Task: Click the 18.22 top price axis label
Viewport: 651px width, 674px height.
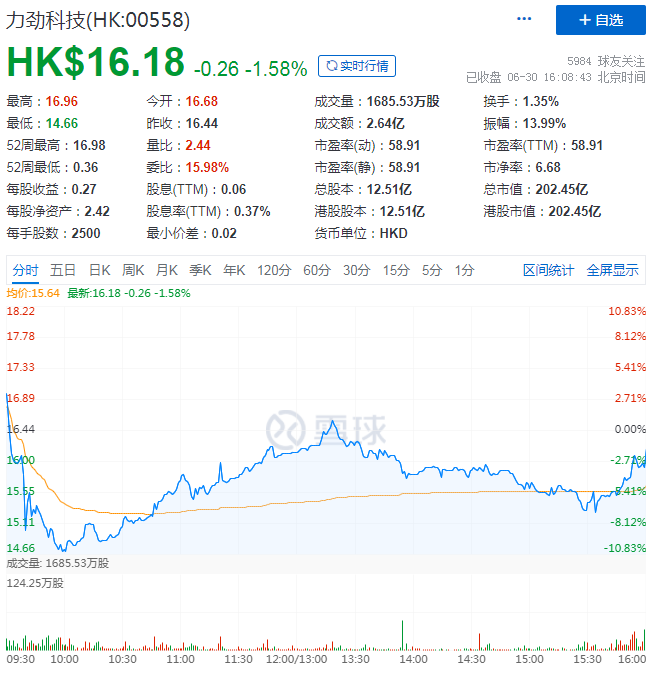Action: click(x=20, y=311)
